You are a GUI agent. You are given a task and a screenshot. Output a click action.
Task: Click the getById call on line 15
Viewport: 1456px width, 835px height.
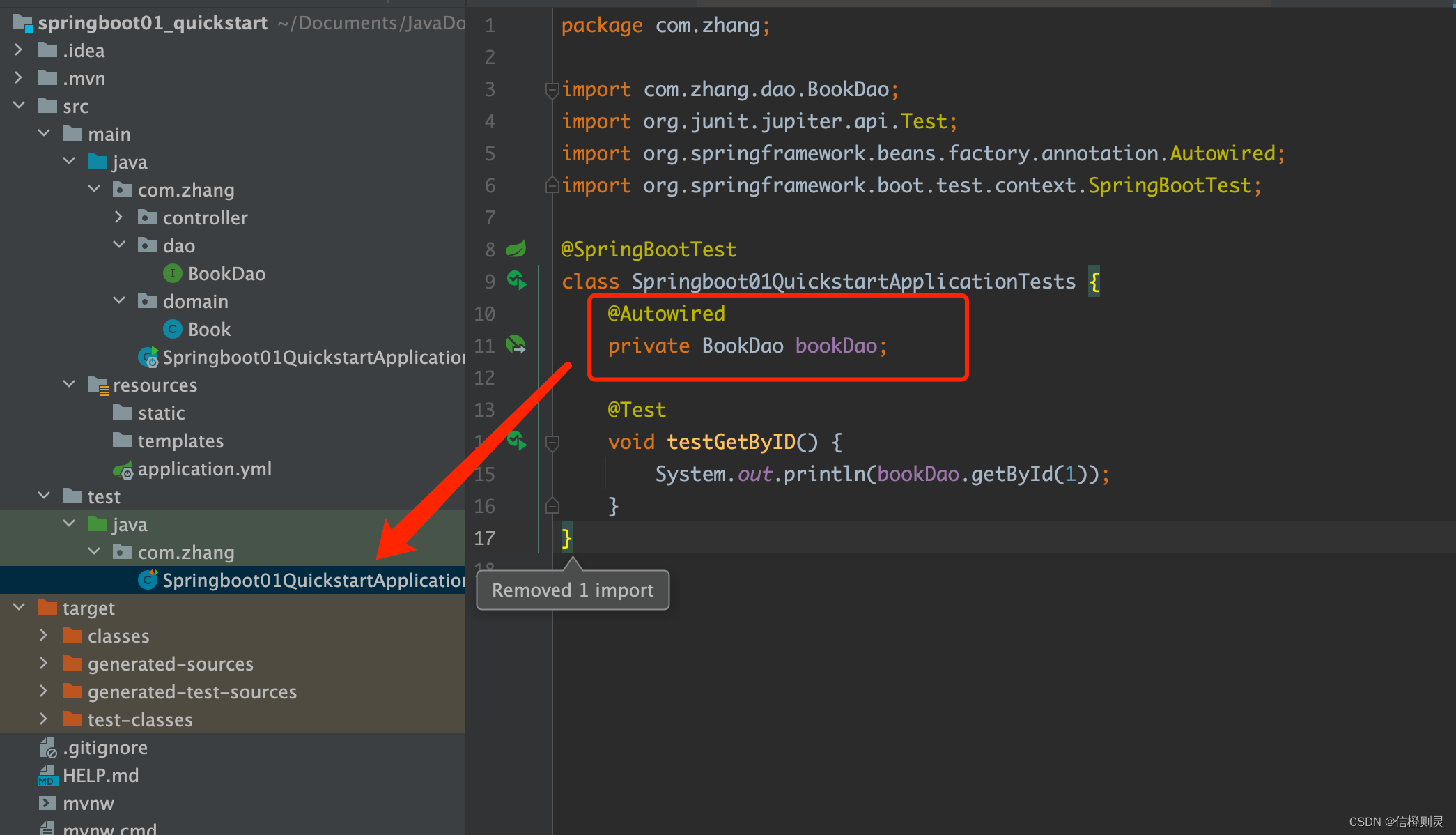click(1012, 474)
